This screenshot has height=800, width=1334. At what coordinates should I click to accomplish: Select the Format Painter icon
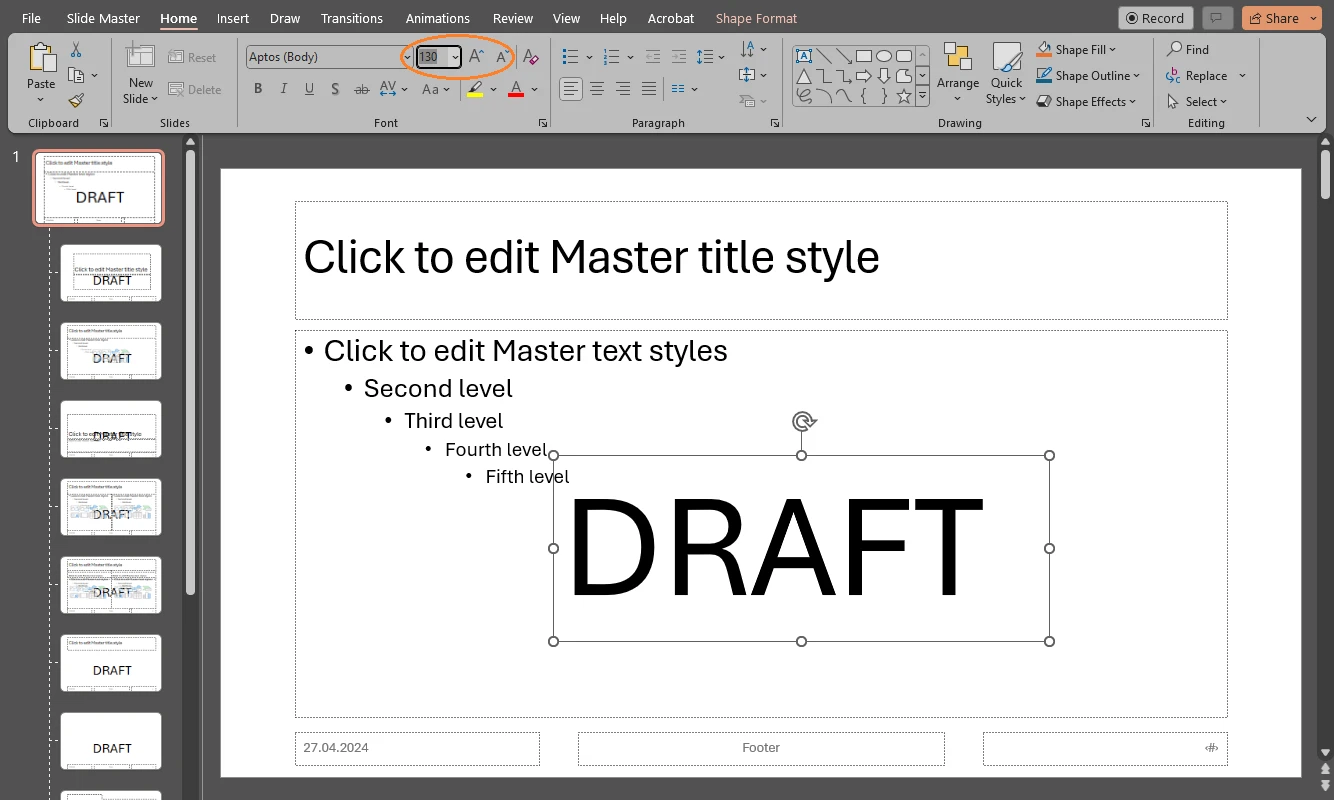77,100
